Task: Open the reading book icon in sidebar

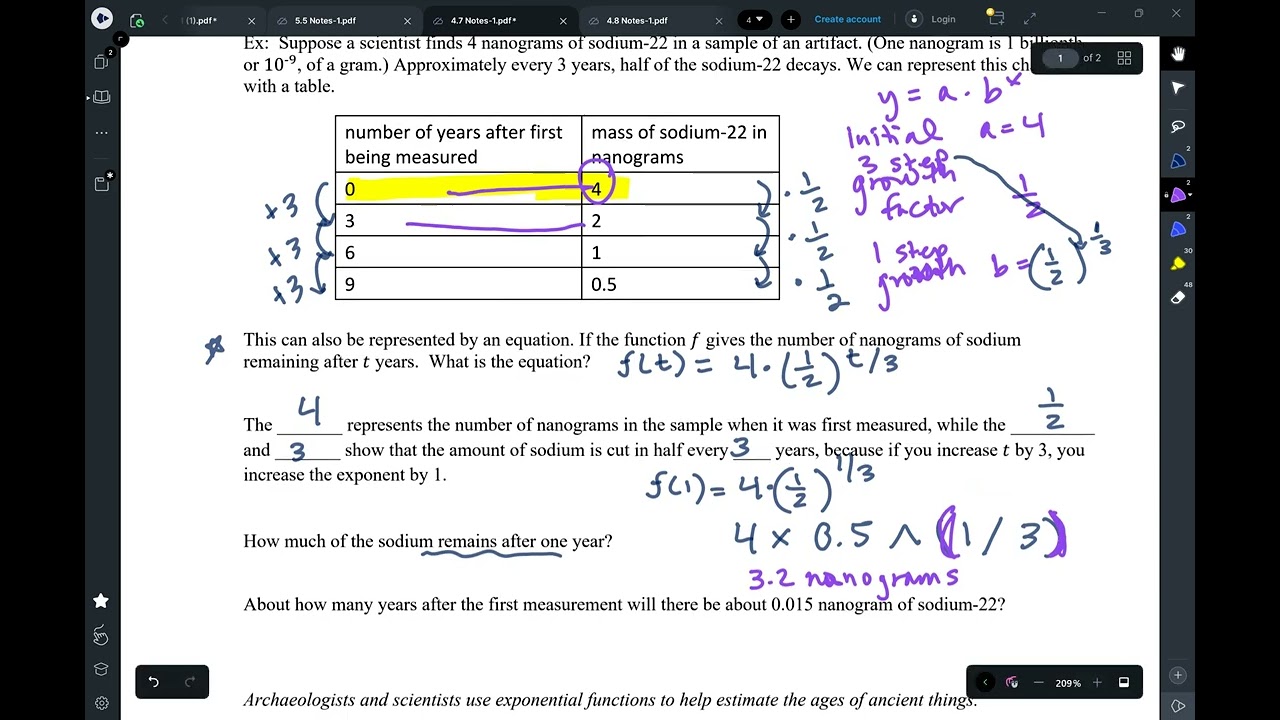Action: click(x=101, y=97)
